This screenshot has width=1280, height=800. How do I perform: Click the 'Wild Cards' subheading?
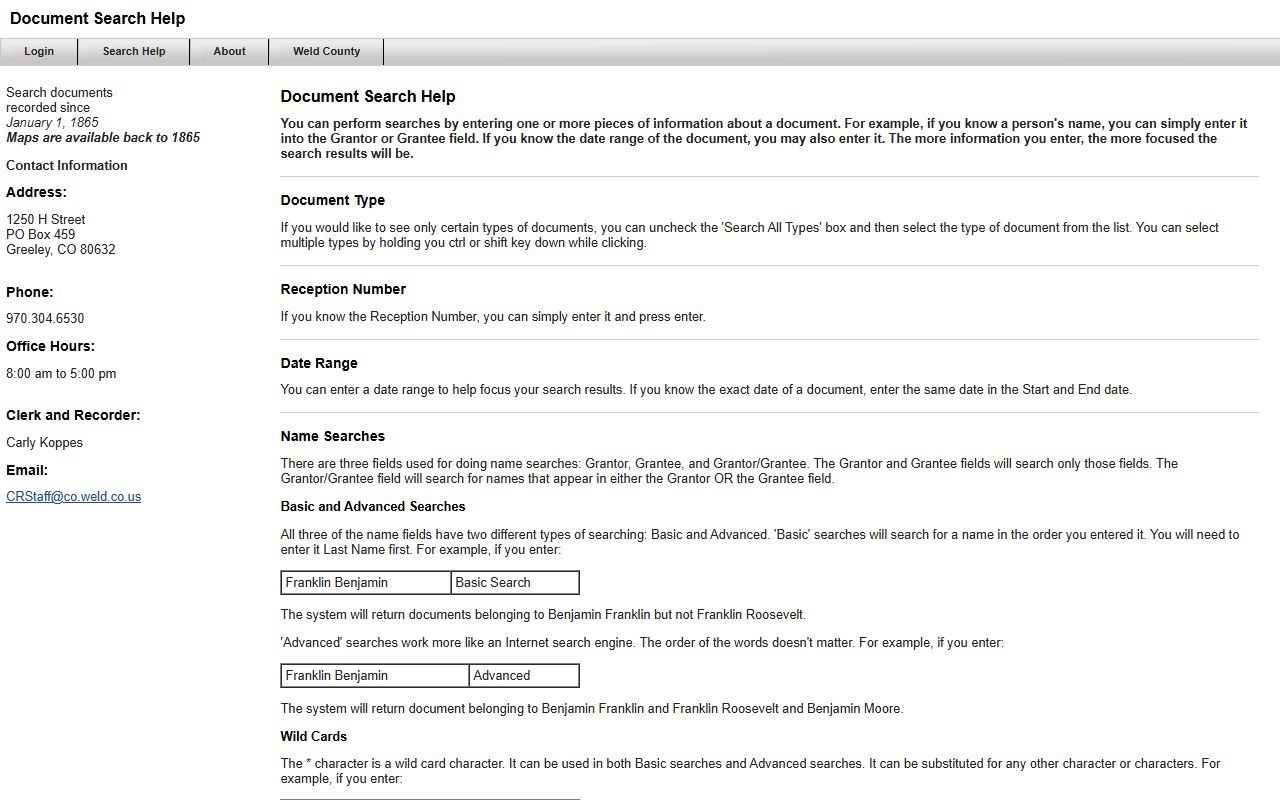pyautogui.click(x=314, y=737)
